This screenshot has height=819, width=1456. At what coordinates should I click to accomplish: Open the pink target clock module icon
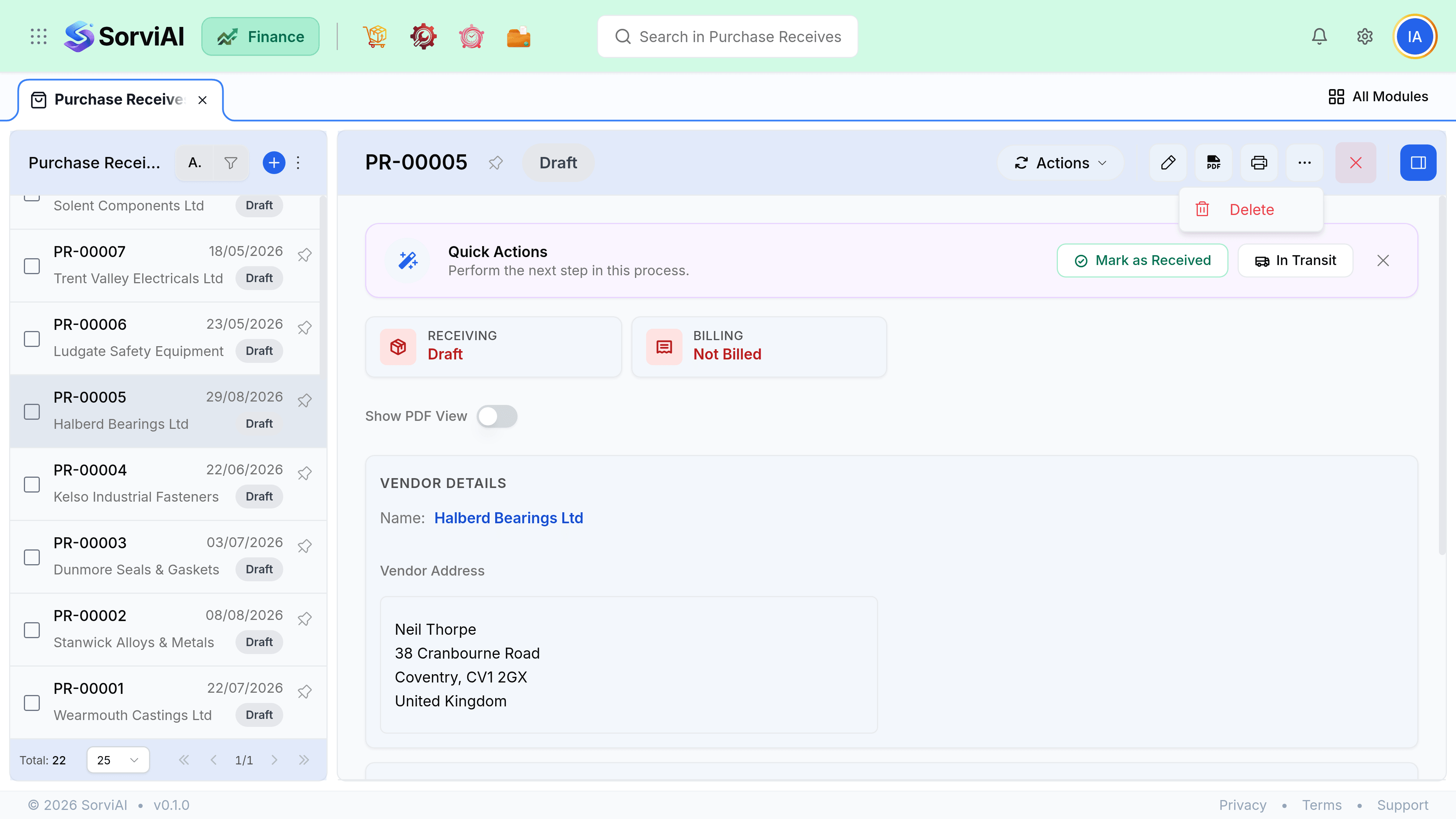point(471,37)
